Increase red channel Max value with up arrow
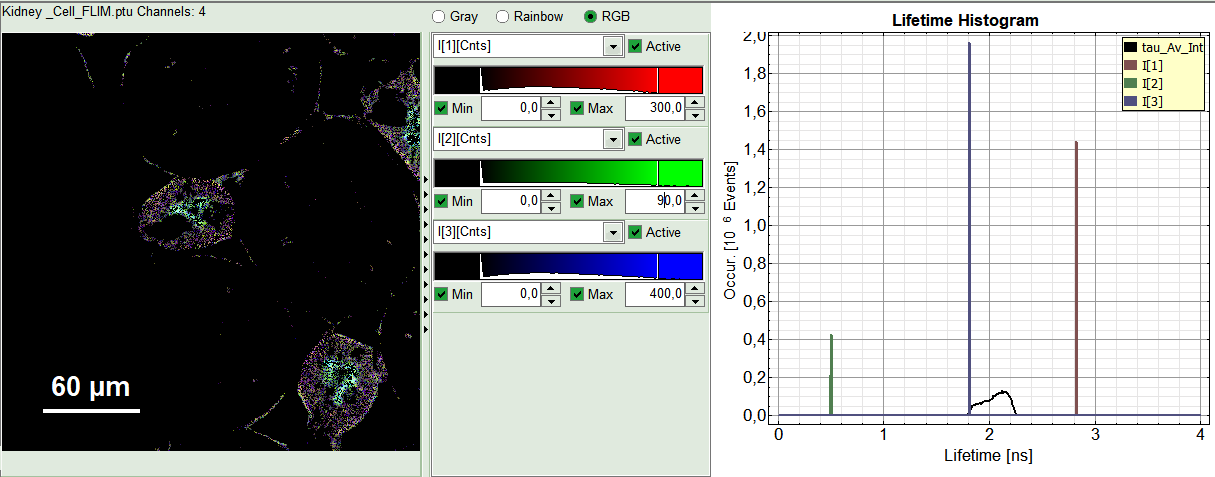The image size is (1215, 477). pos(694,103)
